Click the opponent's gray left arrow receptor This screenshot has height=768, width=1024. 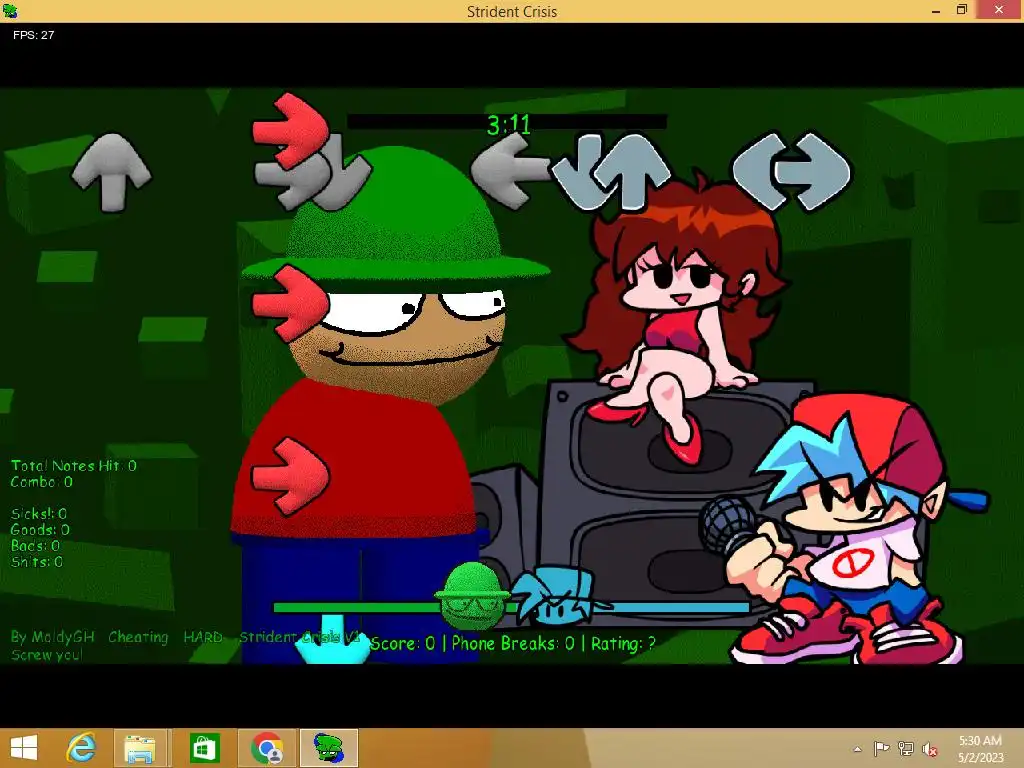(511, 171)
